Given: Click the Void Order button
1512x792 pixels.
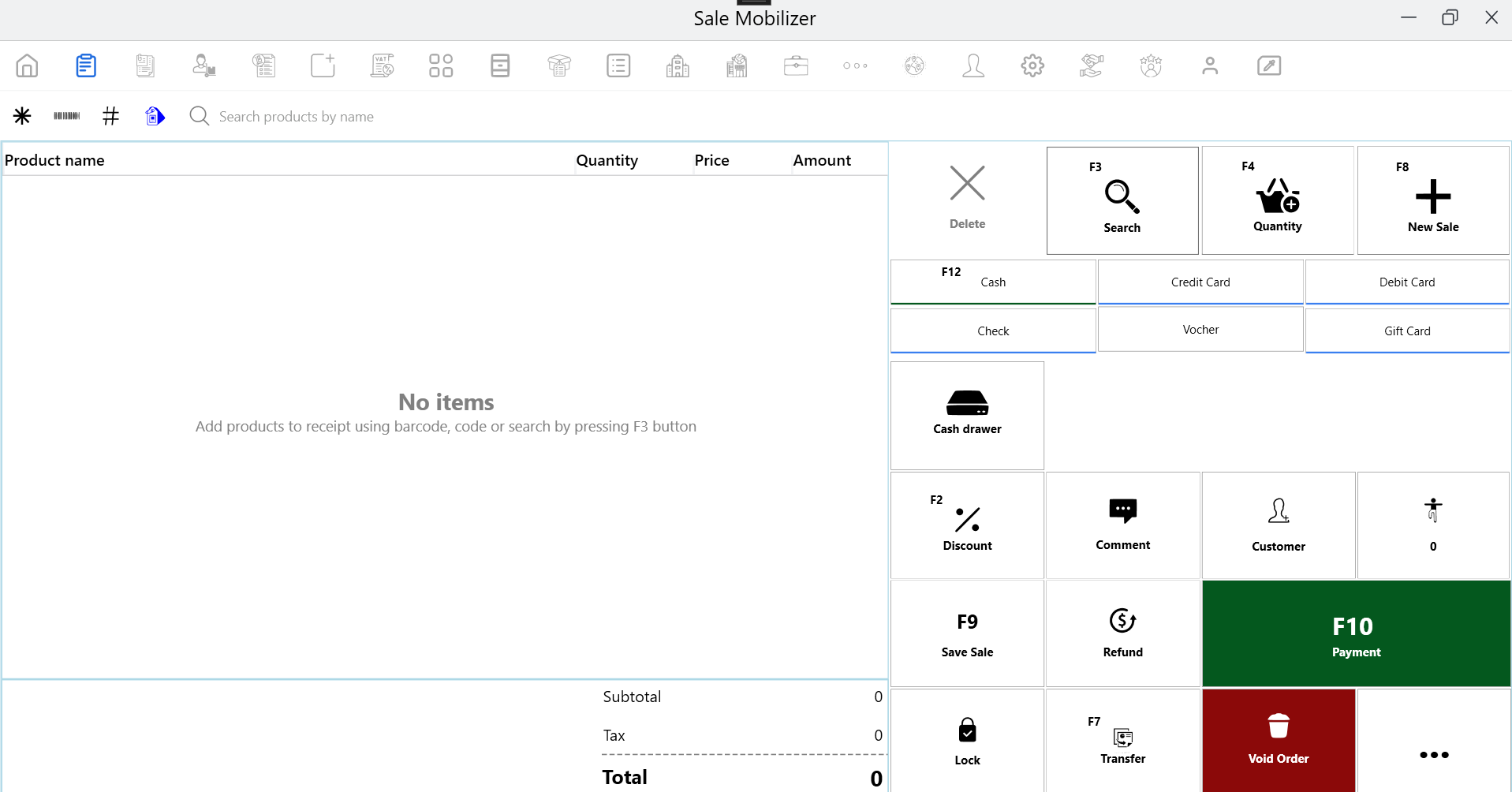Looking at the screenshot, I should 1278,739.
